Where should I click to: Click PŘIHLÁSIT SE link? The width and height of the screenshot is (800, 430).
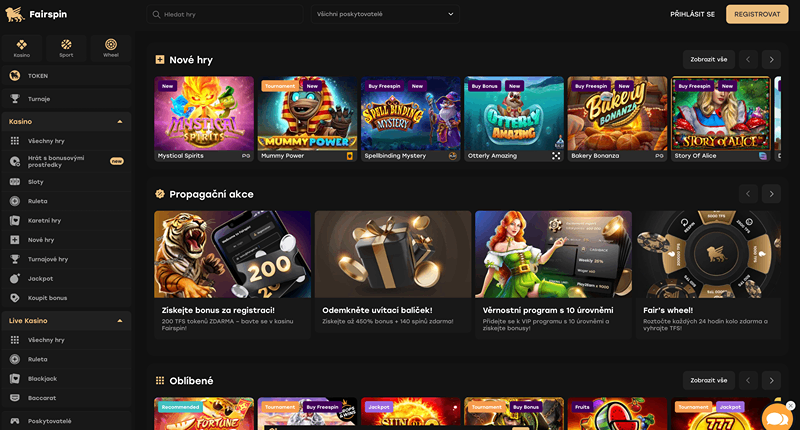tap(692, 14)
